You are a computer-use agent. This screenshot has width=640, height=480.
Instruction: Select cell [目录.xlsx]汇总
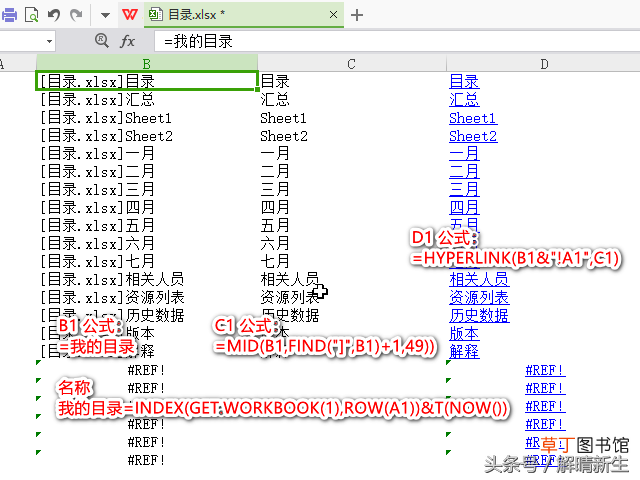tap(147, 99)
